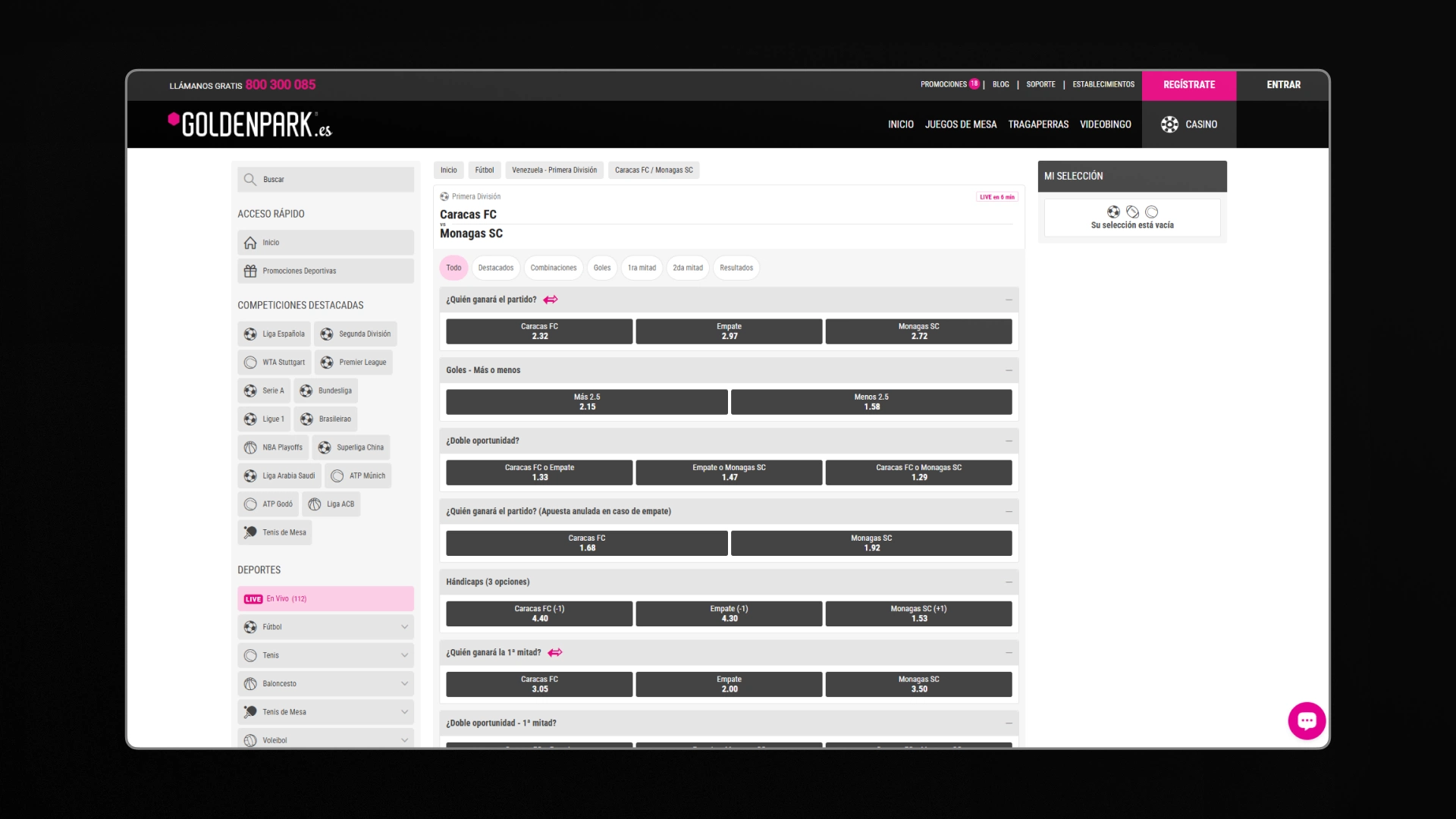Click the WTA Stuttgart tennis icon

250,362
